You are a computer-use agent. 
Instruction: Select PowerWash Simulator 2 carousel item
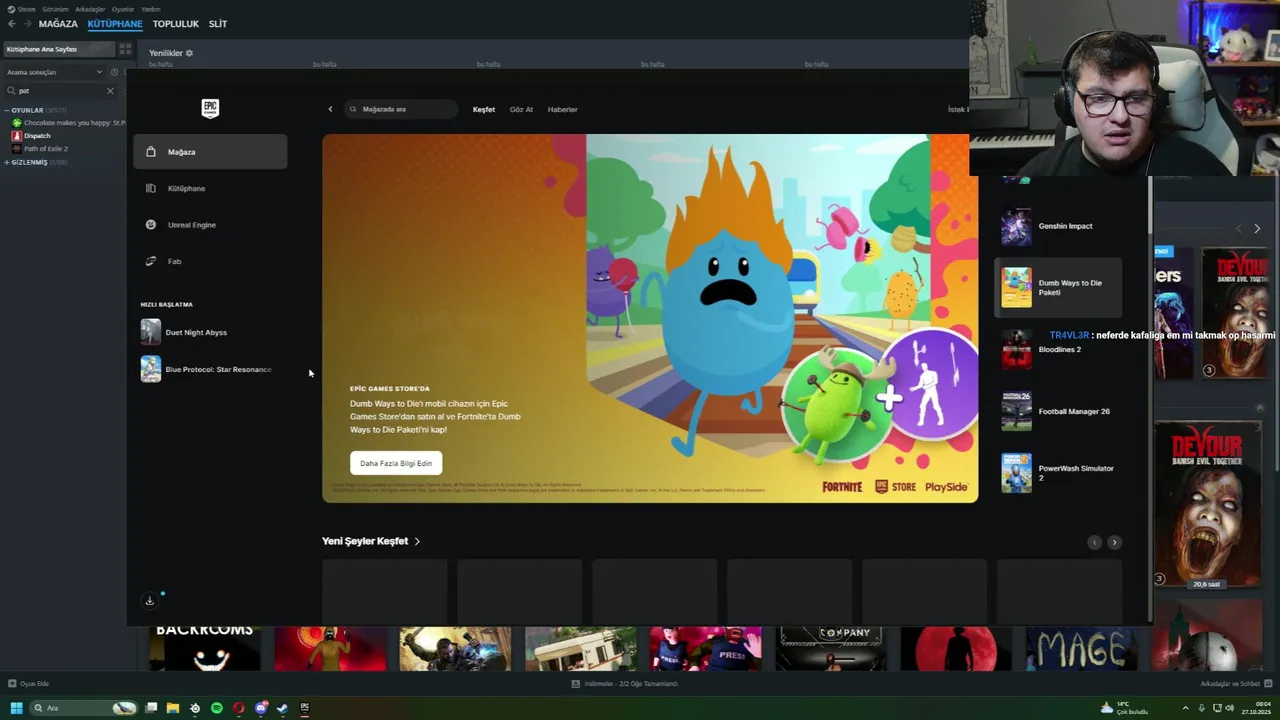pos(1058,473)
